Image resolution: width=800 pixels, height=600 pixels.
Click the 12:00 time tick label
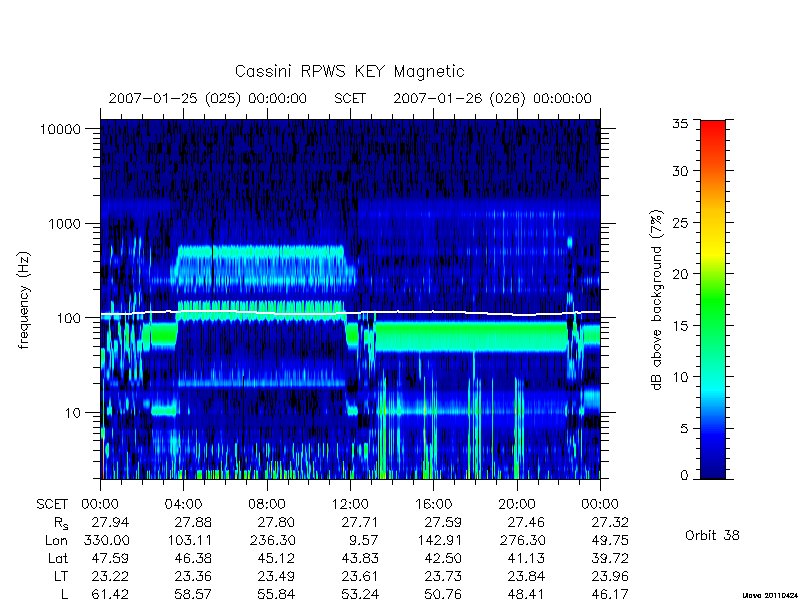[x=350, y=505]
